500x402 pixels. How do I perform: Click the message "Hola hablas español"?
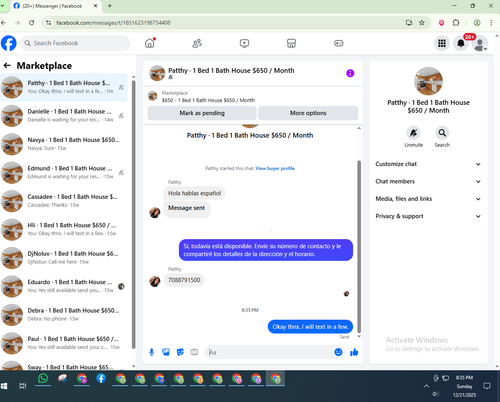pos(194,193)
